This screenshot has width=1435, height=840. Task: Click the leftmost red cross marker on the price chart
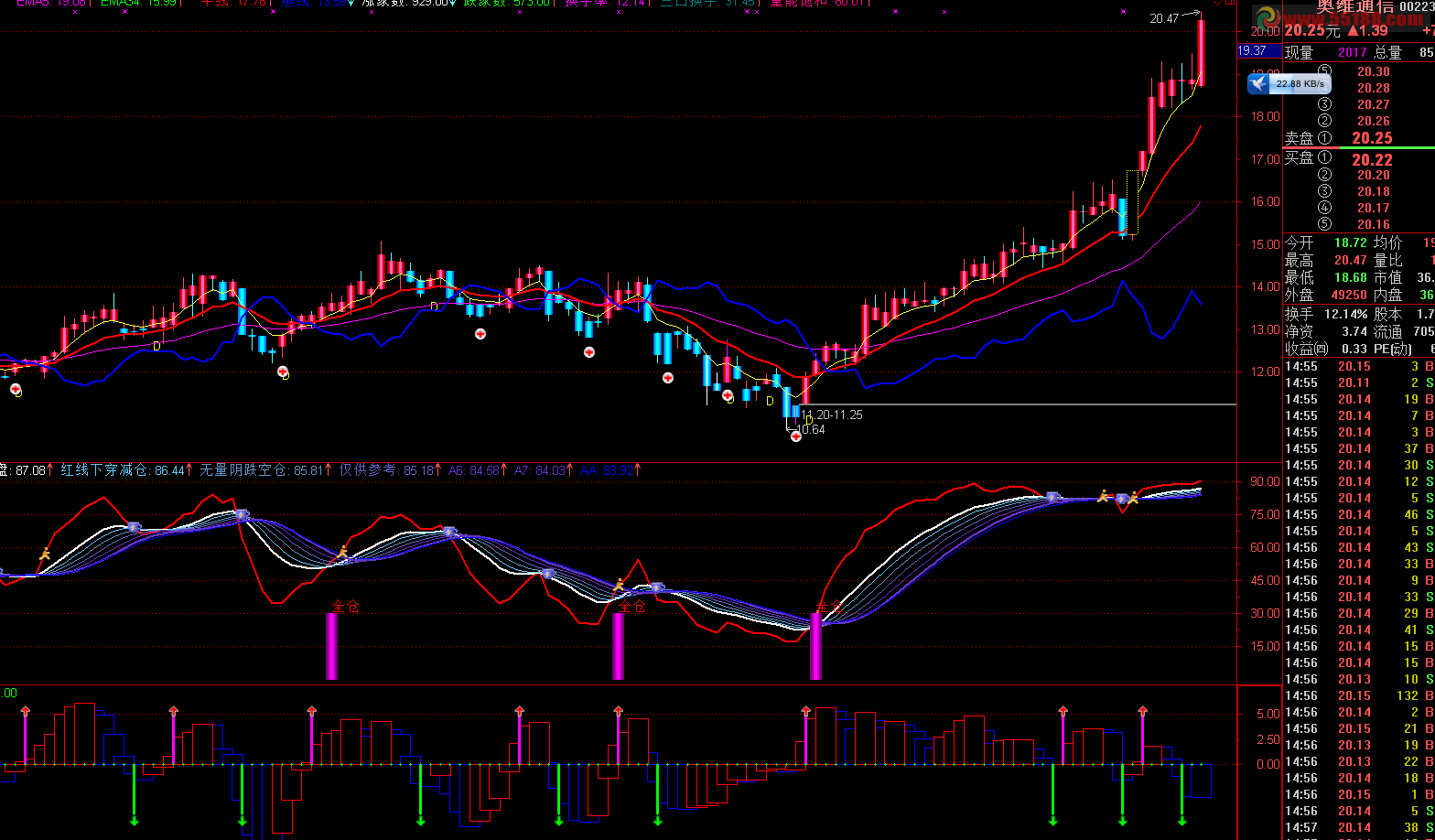pos(16,390)
